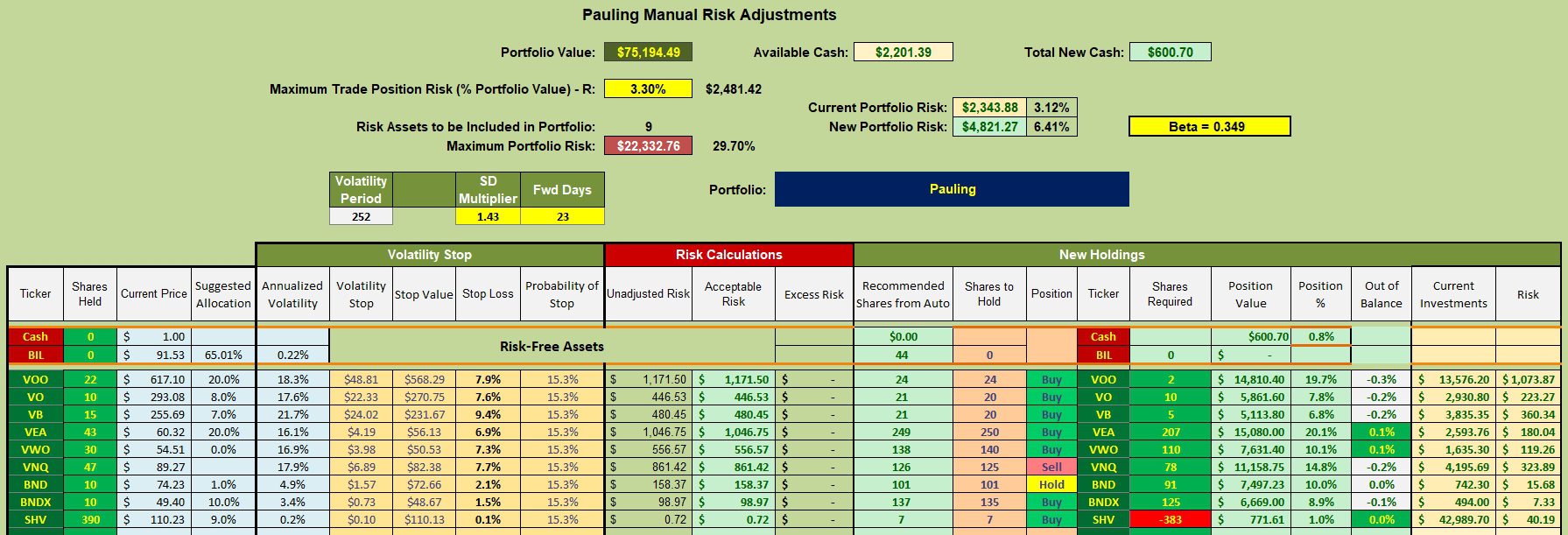Click the Buy position for VOO
This screenshot has height=535, width=1568.
[x=1051, y=380]
